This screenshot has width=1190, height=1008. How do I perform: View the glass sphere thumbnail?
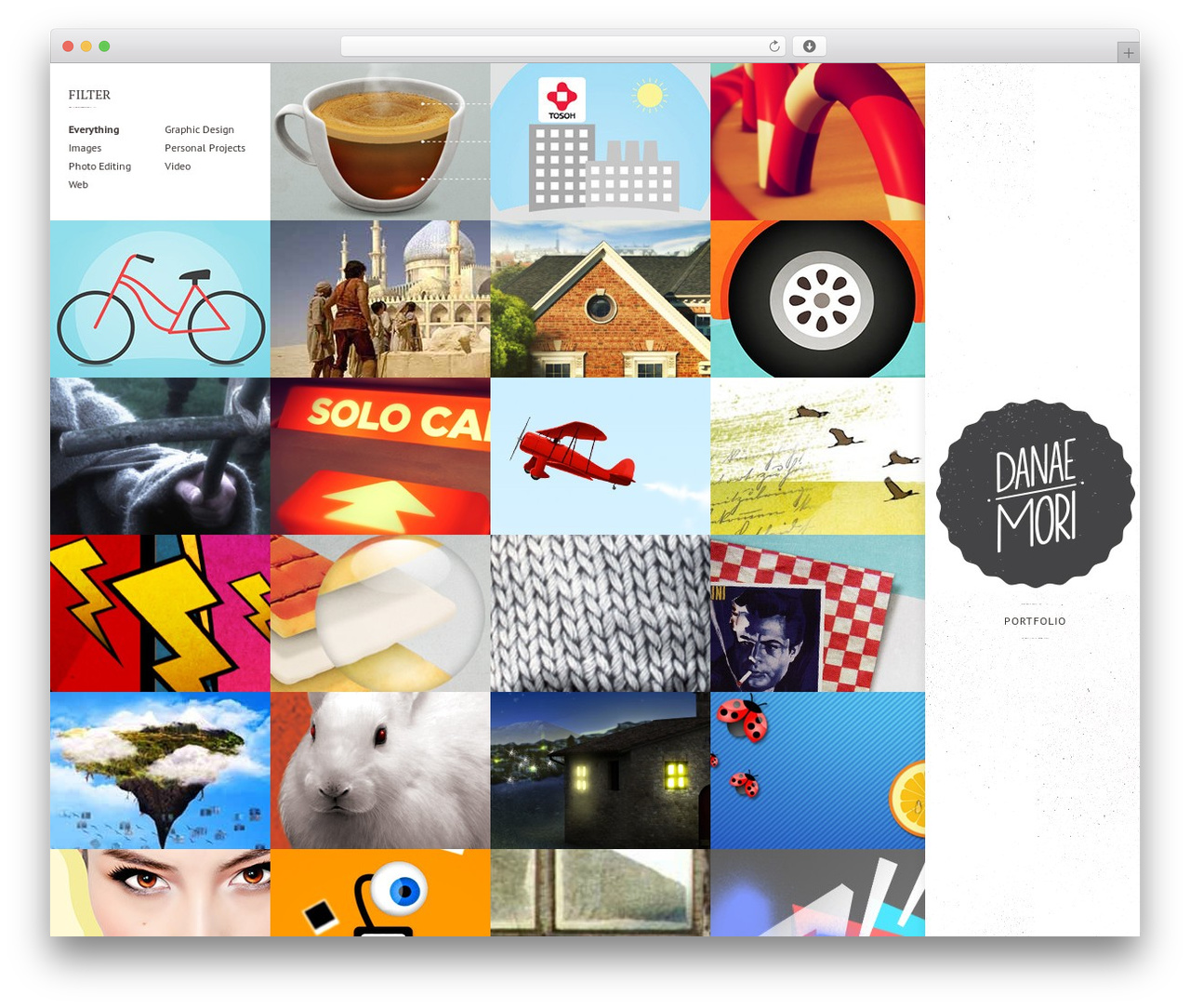[380, 613]
